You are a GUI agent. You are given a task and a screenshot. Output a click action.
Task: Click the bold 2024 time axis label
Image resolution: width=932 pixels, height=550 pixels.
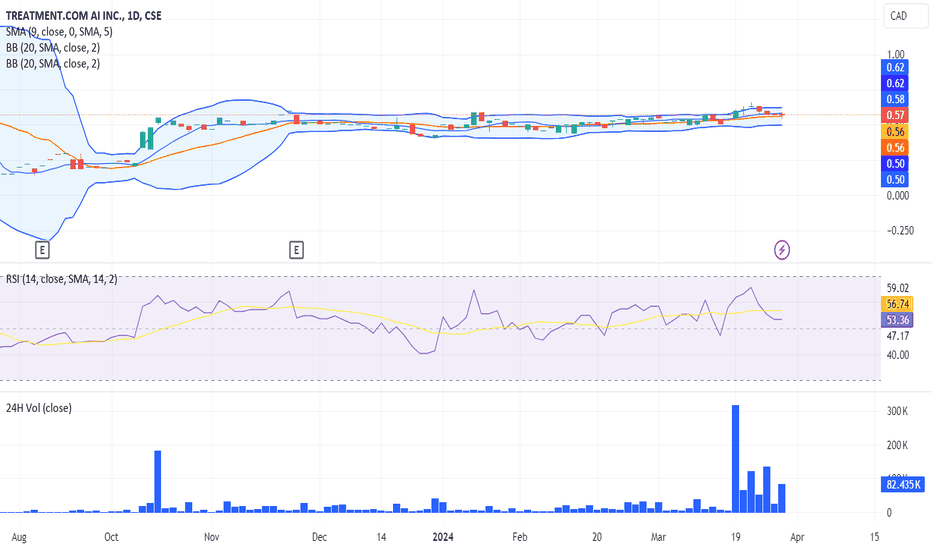click(443, 537)
